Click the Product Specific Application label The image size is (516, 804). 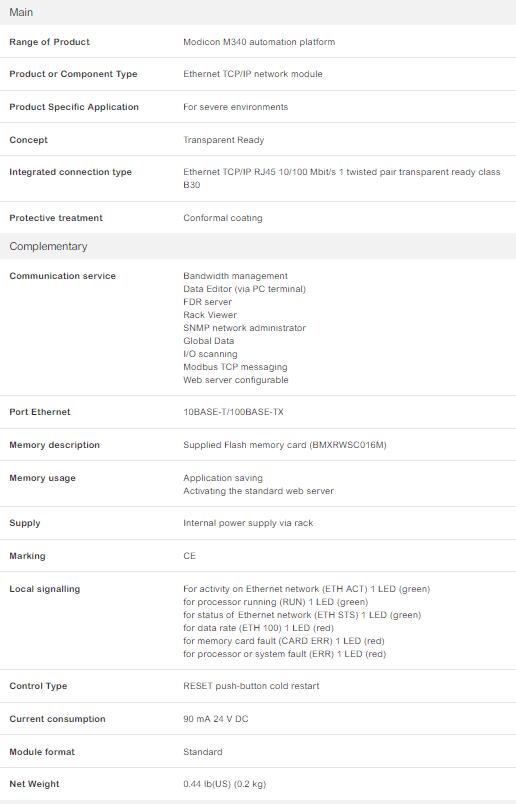[74, 107]
